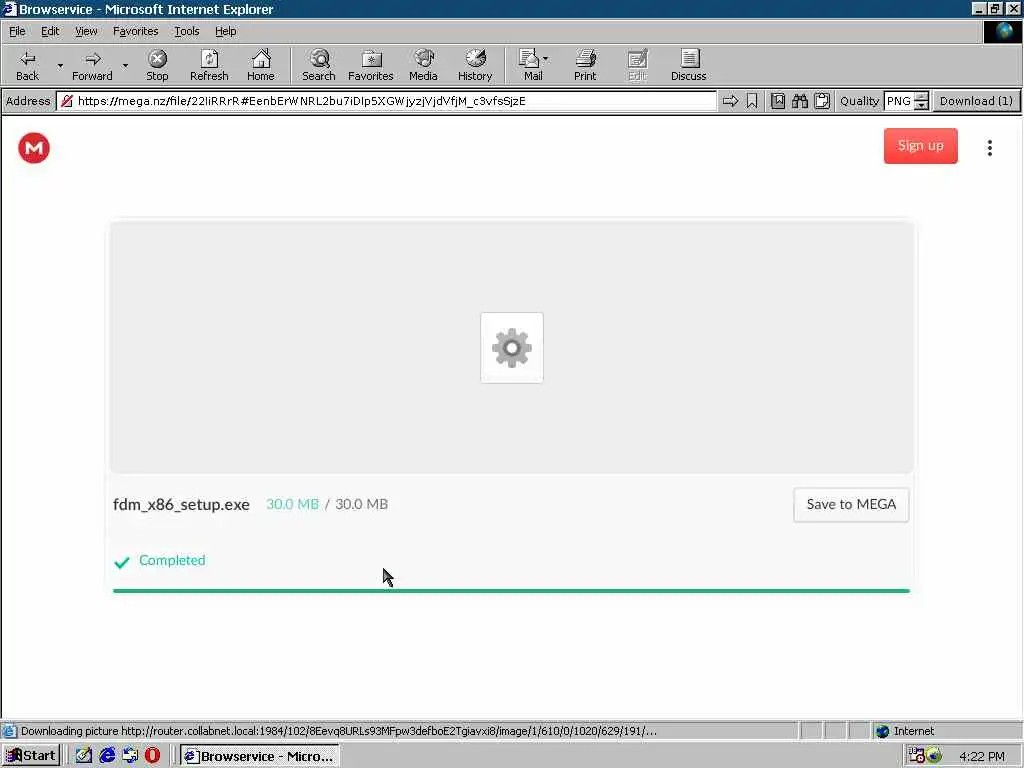
Task: Click the clipboard paste icon
Action: (x=822, y=101)
